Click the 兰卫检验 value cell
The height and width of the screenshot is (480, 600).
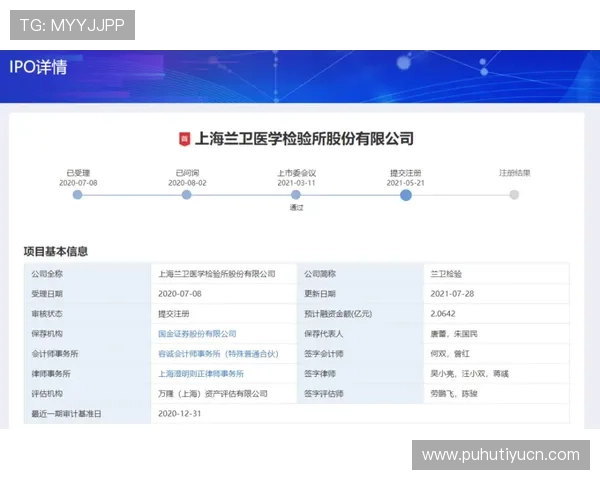point(496,274)
